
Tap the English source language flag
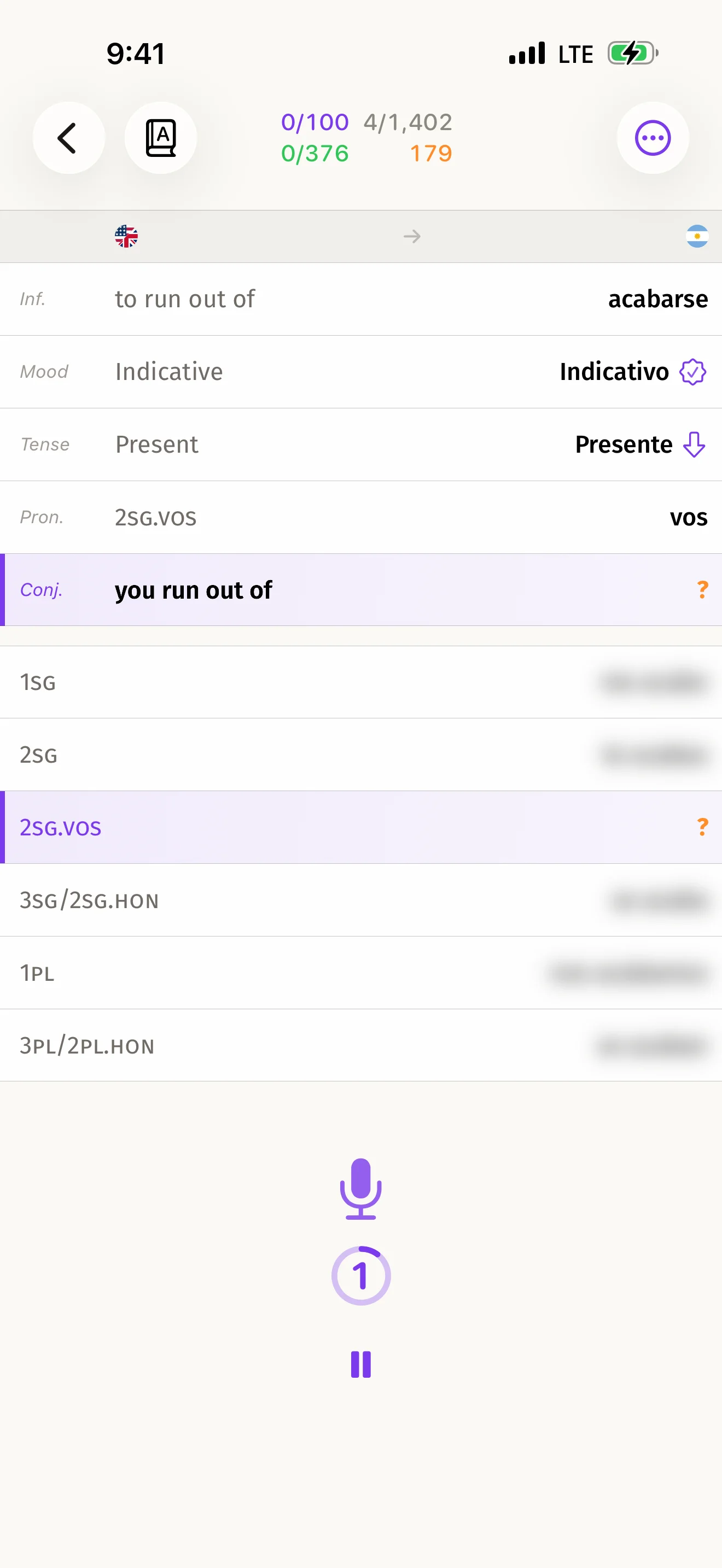127,236
